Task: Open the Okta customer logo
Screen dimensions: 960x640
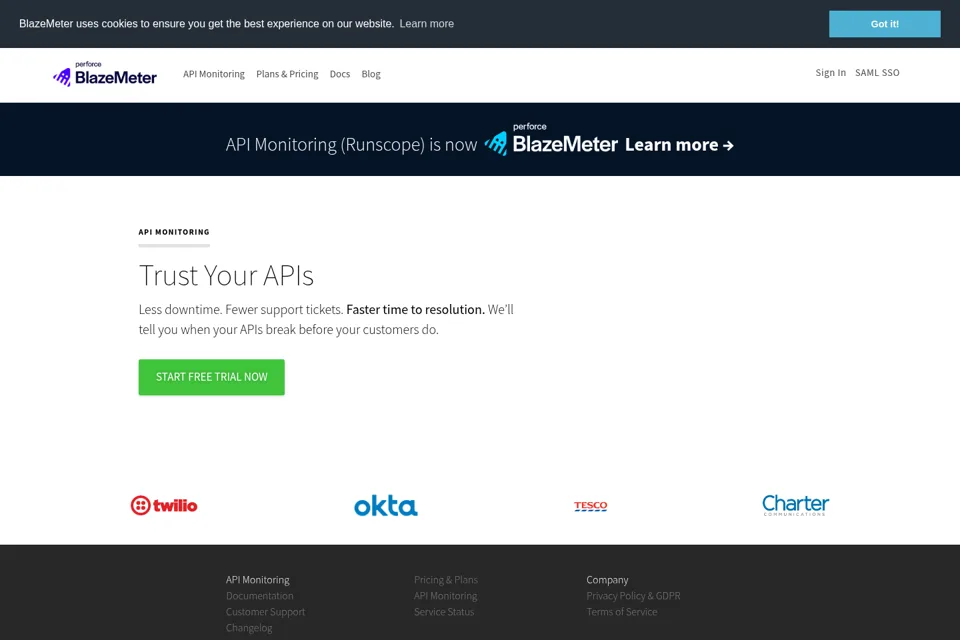Action: (x=386, y=506)
